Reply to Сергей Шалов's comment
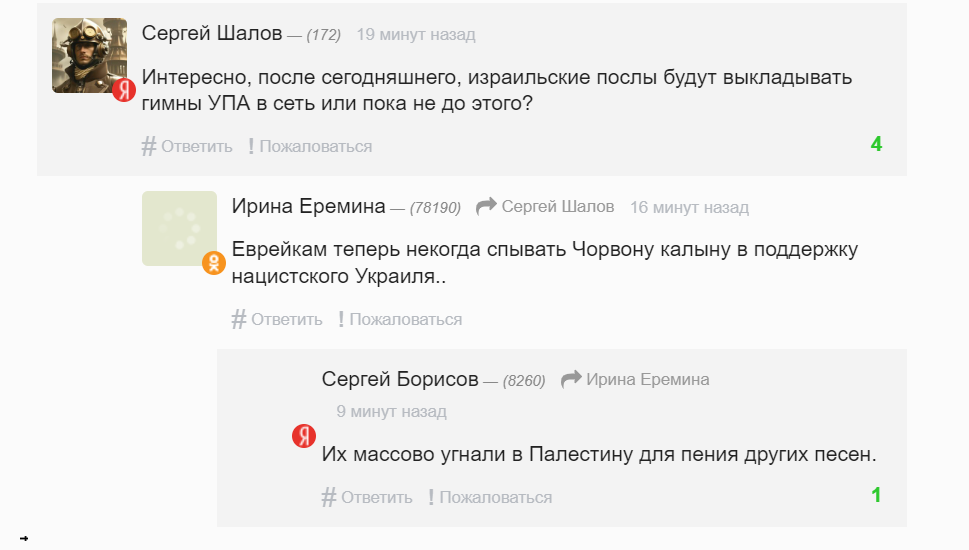This screenshot has width=969, height=550. click(196, 146)
